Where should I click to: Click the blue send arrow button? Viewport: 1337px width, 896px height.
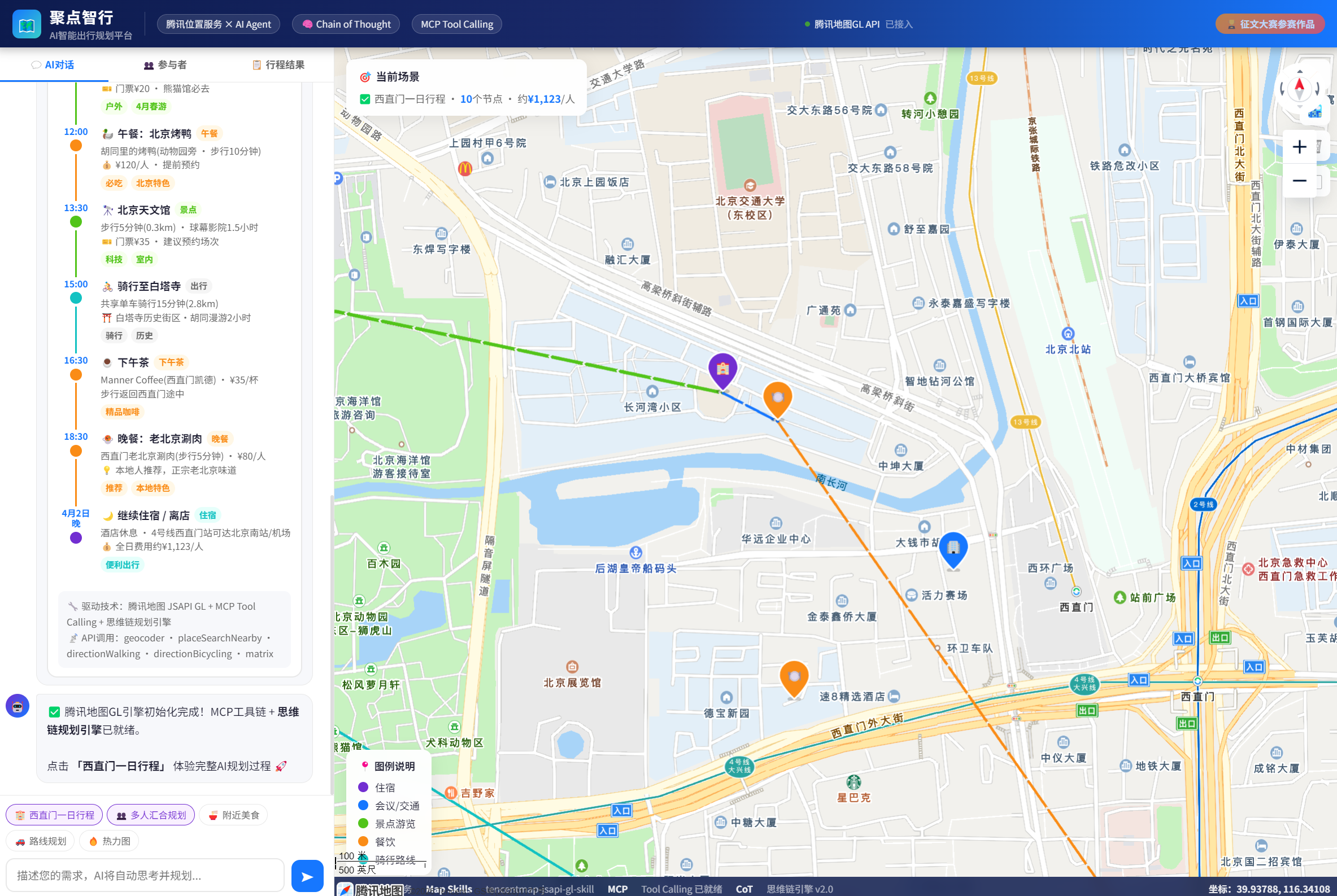tap(307, 875)
